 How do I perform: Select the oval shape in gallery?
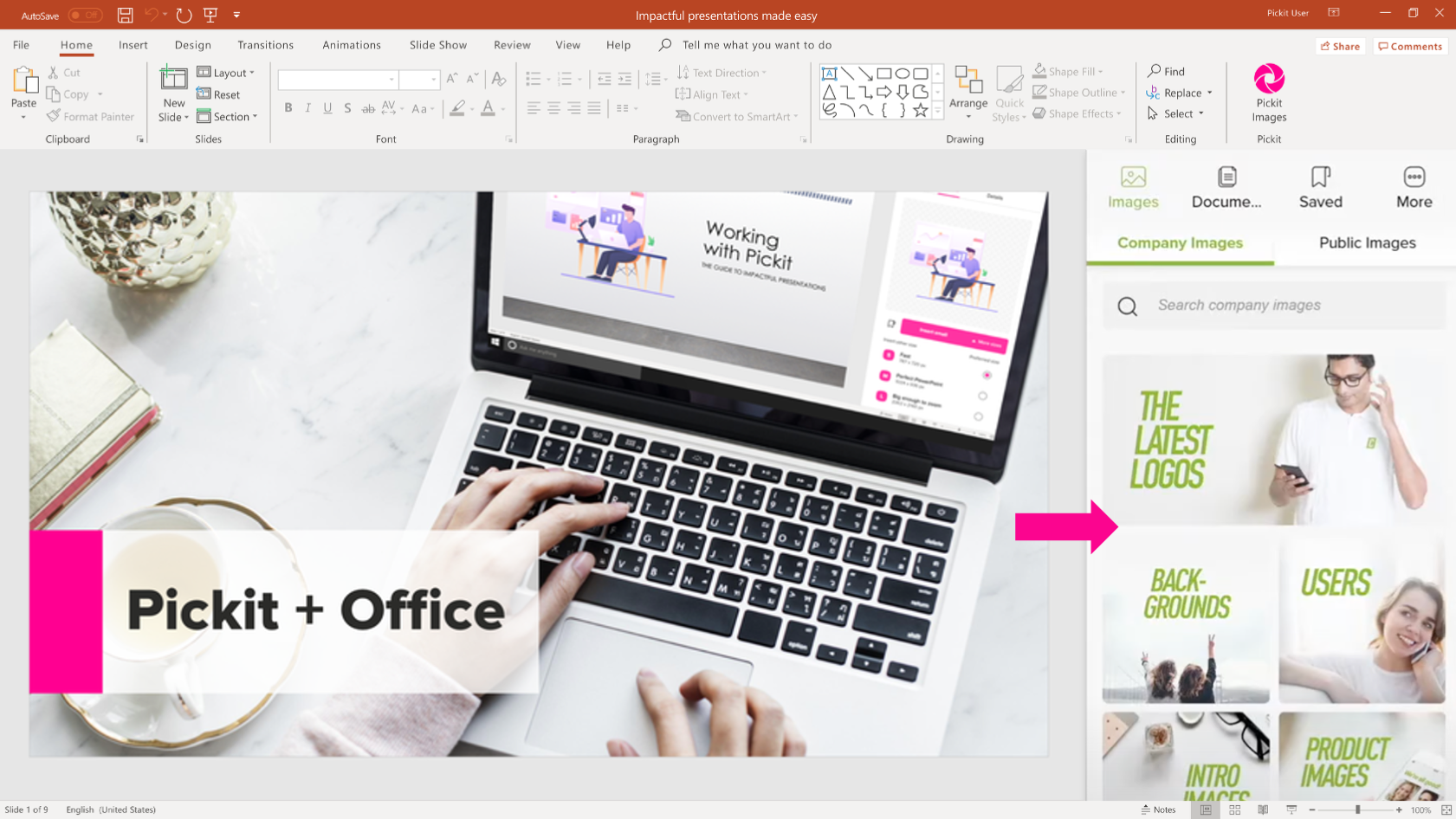pyautogui.click(x=903, y=74)
